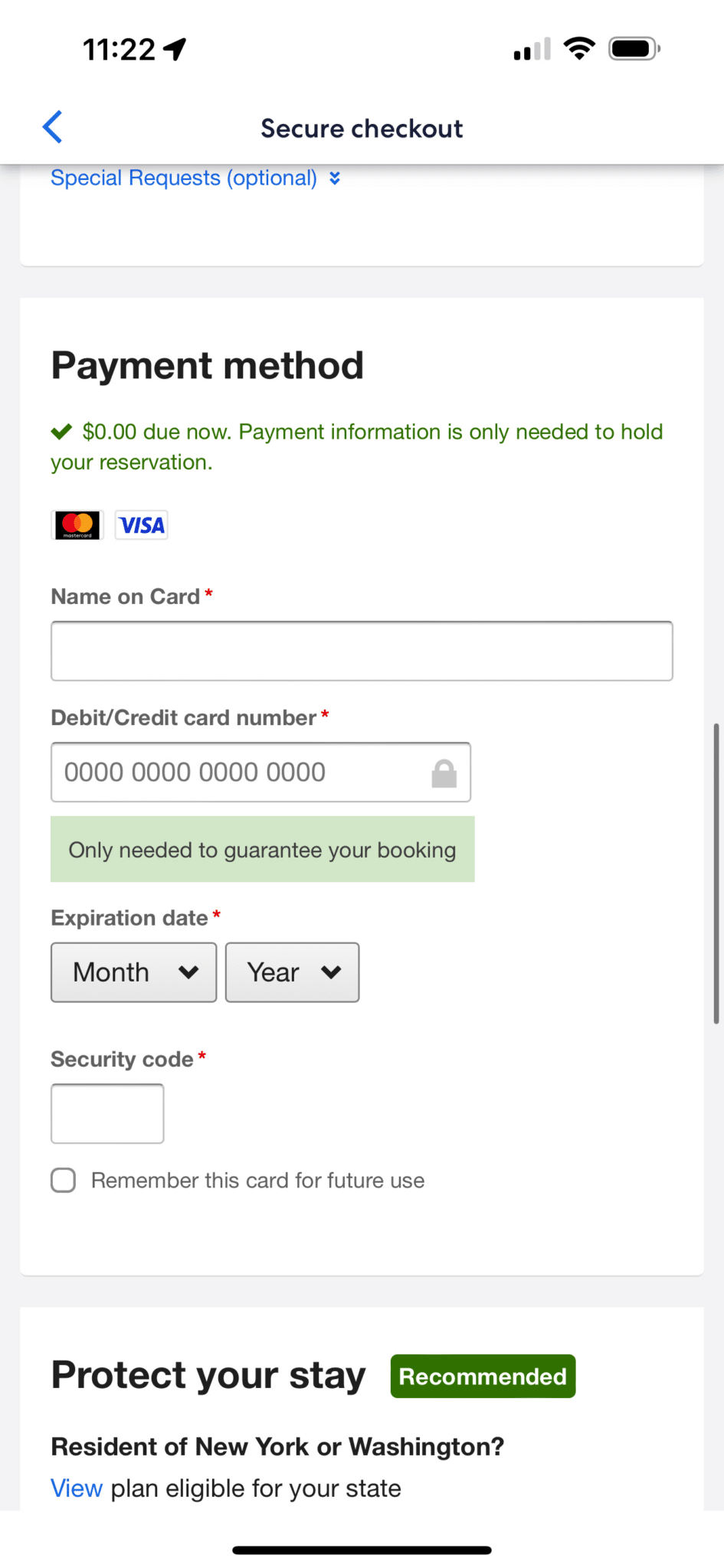
Task: Select the Recommended badge on Protect your stay
Action: [x=482, y=1376]
